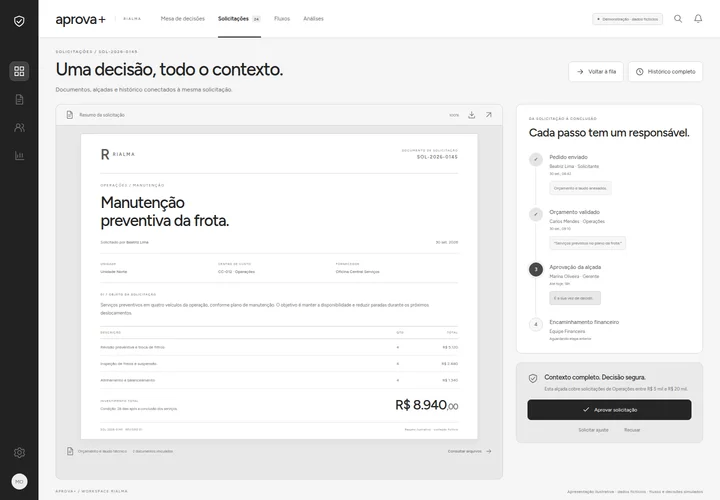The height and width of the screenshot is (500, 720).
Task: Open Histórico completo
Action: pos(665,72)
